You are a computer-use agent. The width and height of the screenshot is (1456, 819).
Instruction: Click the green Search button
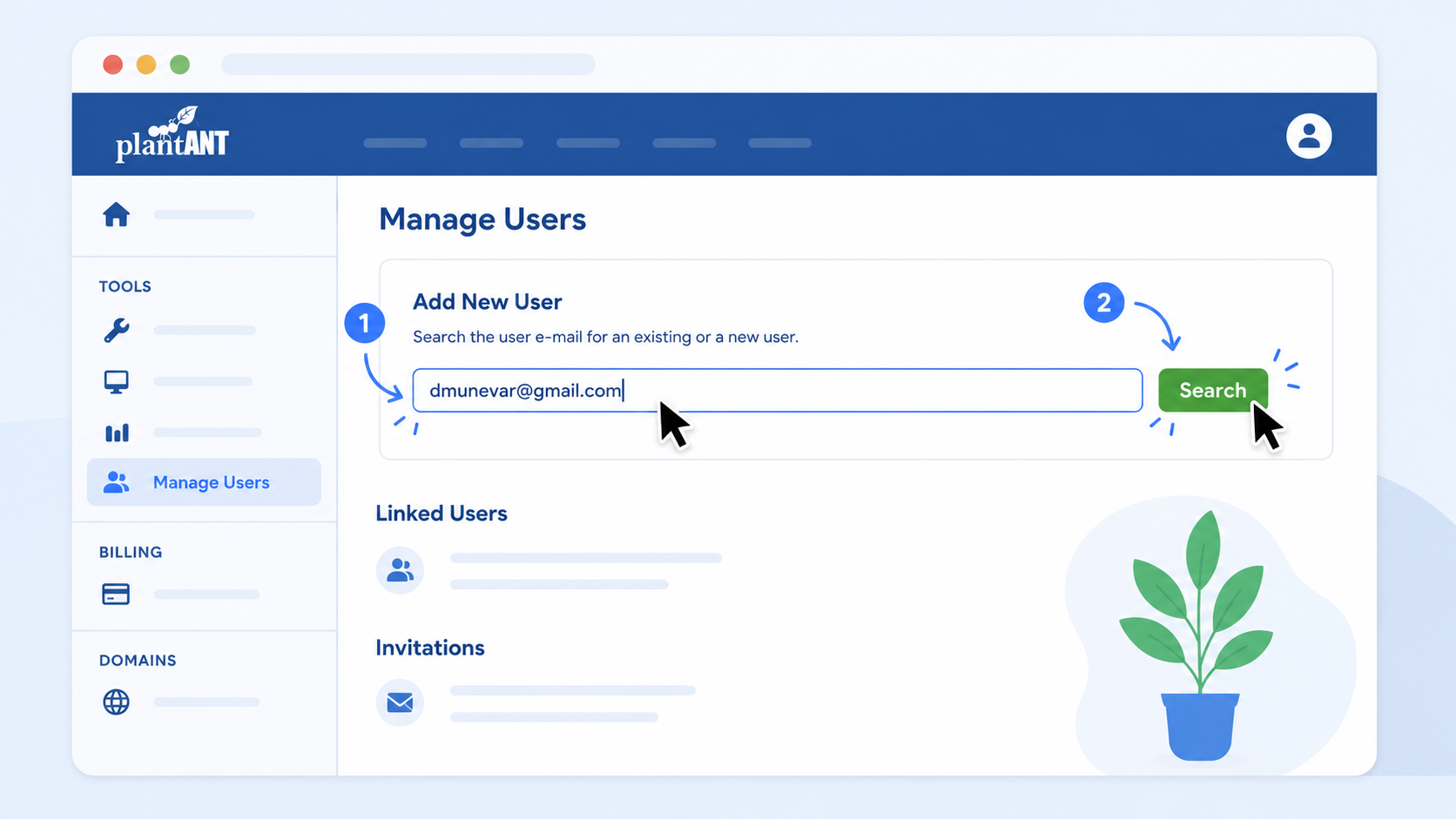click(1213, 390)
